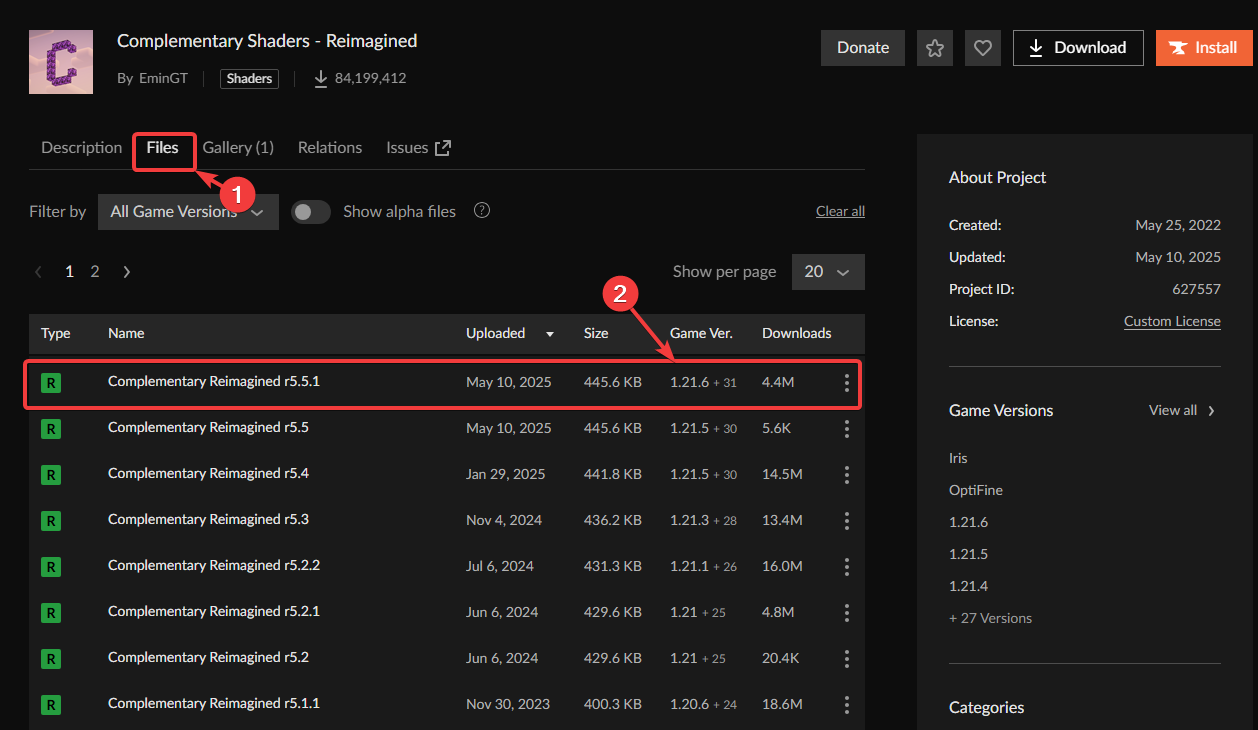
Task: Select page 2 in pagination
Action: [95, 271]
